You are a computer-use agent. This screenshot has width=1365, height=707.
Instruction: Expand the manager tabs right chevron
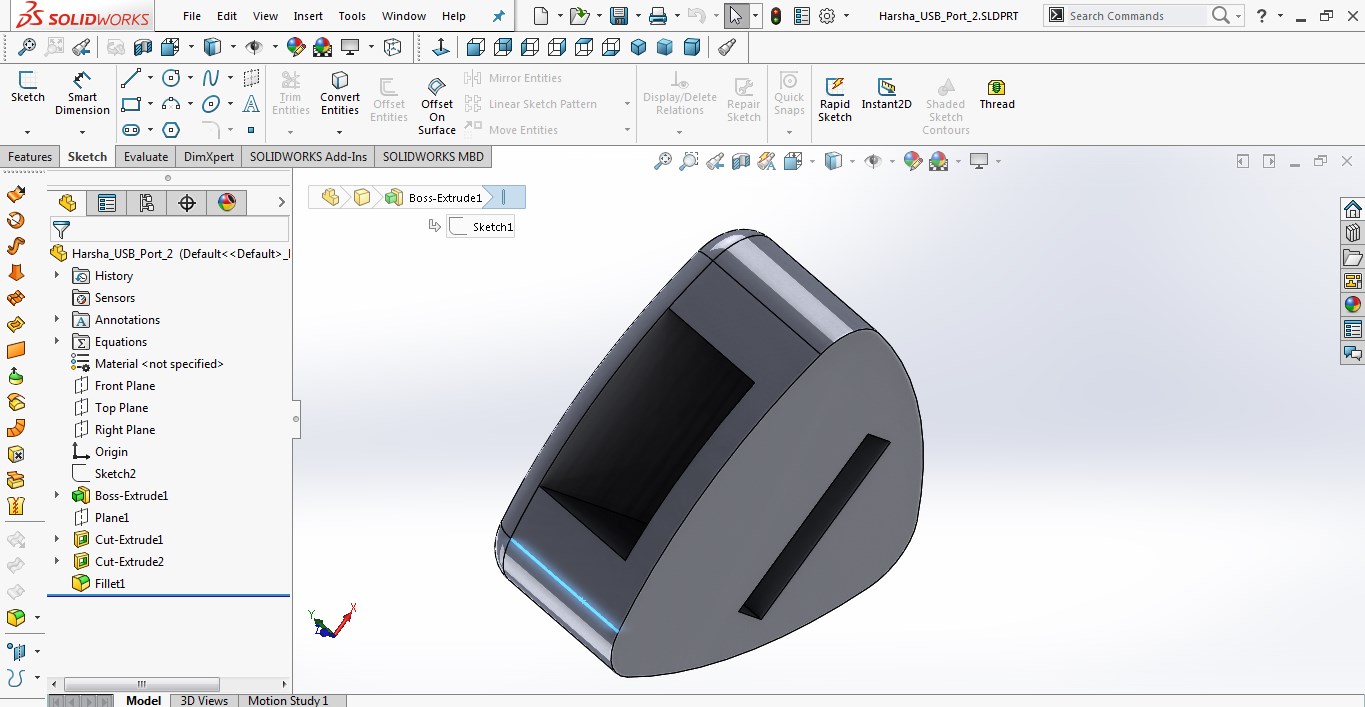pos(281,203)
